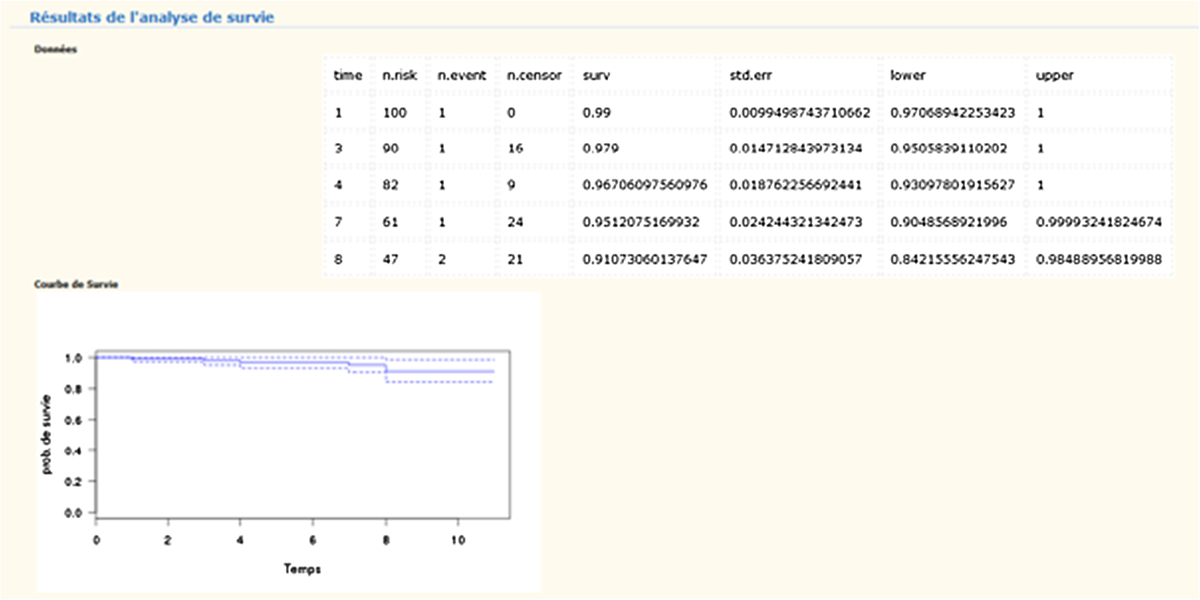Click the time value 3 in table

(x=339, y=148)
